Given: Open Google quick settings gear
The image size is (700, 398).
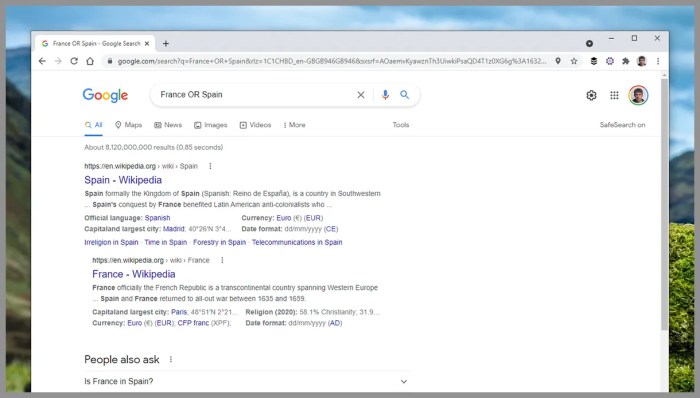Looking at the screenshot, I should tap(592, 95).
